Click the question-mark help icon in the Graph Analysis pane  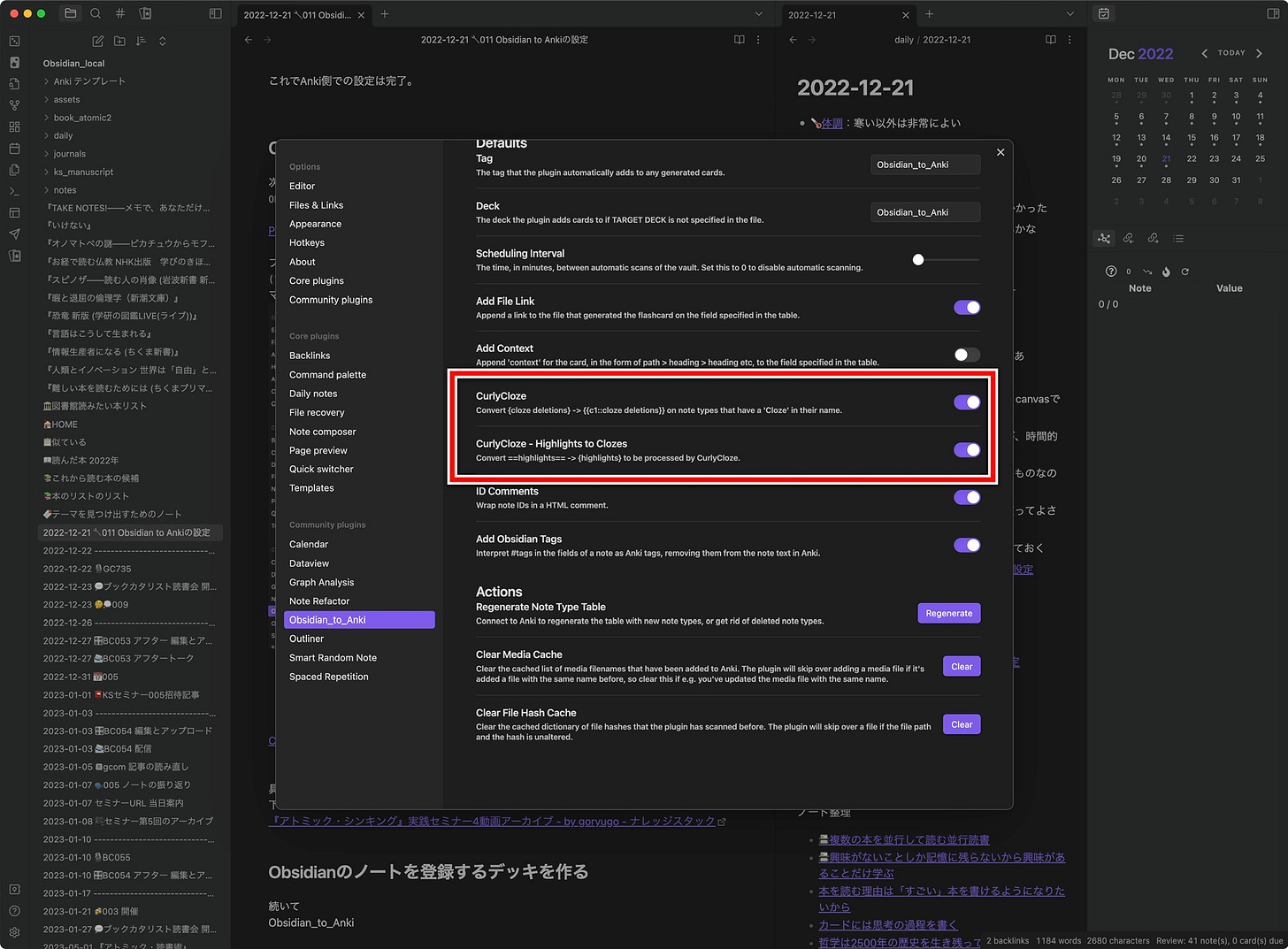coord(1111,272)
